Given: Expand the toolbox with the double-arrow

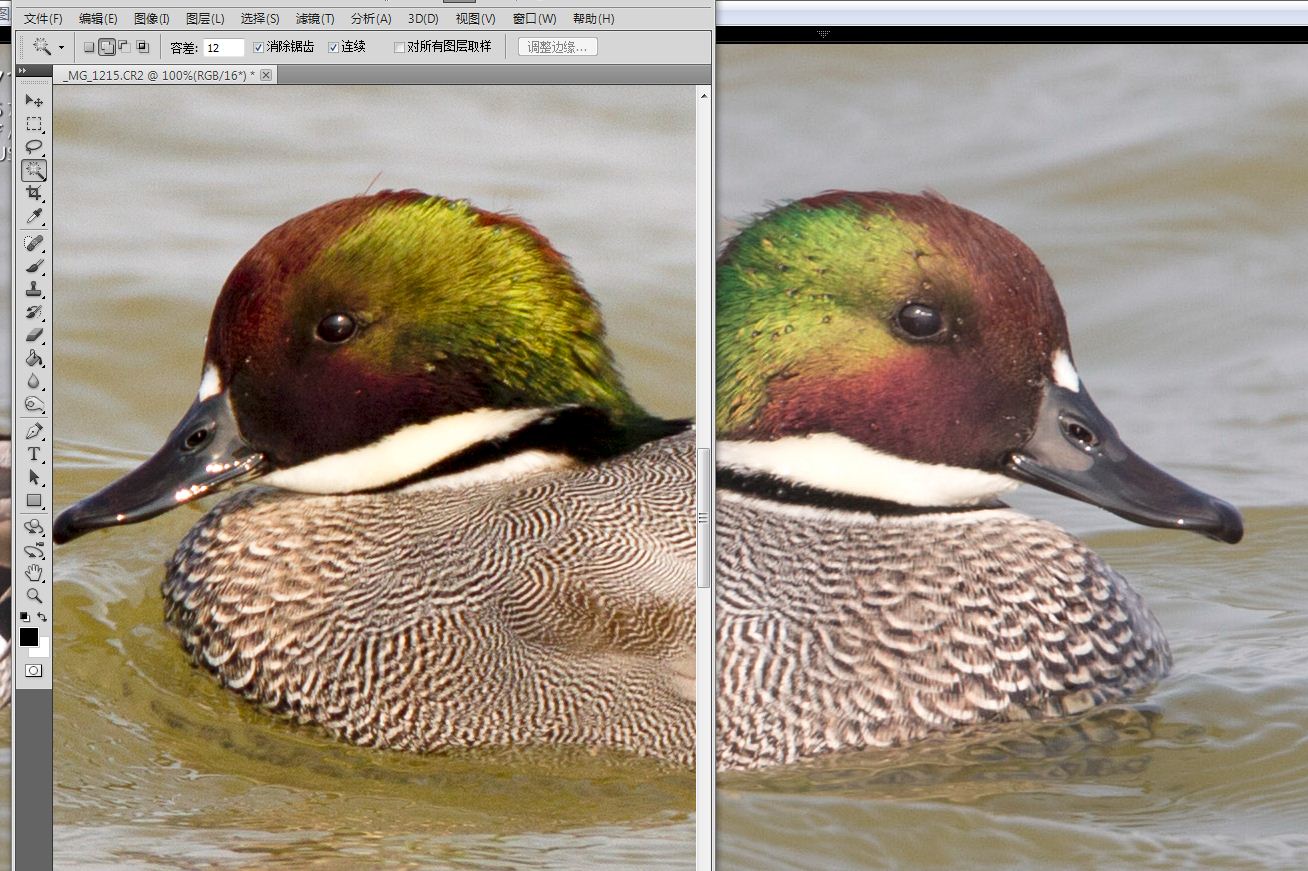Looking at the screenshot, I should click(22, 71).
